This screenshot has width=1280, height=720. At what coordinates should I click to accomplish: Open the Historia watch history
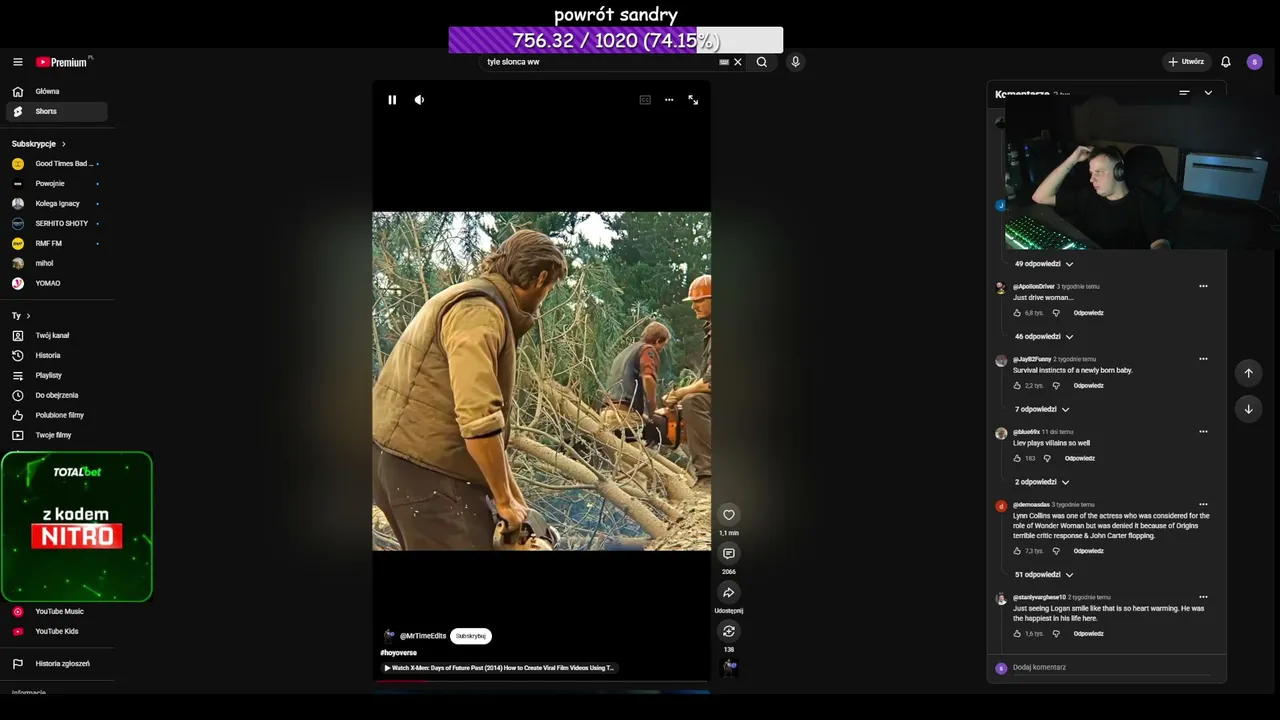57,355
